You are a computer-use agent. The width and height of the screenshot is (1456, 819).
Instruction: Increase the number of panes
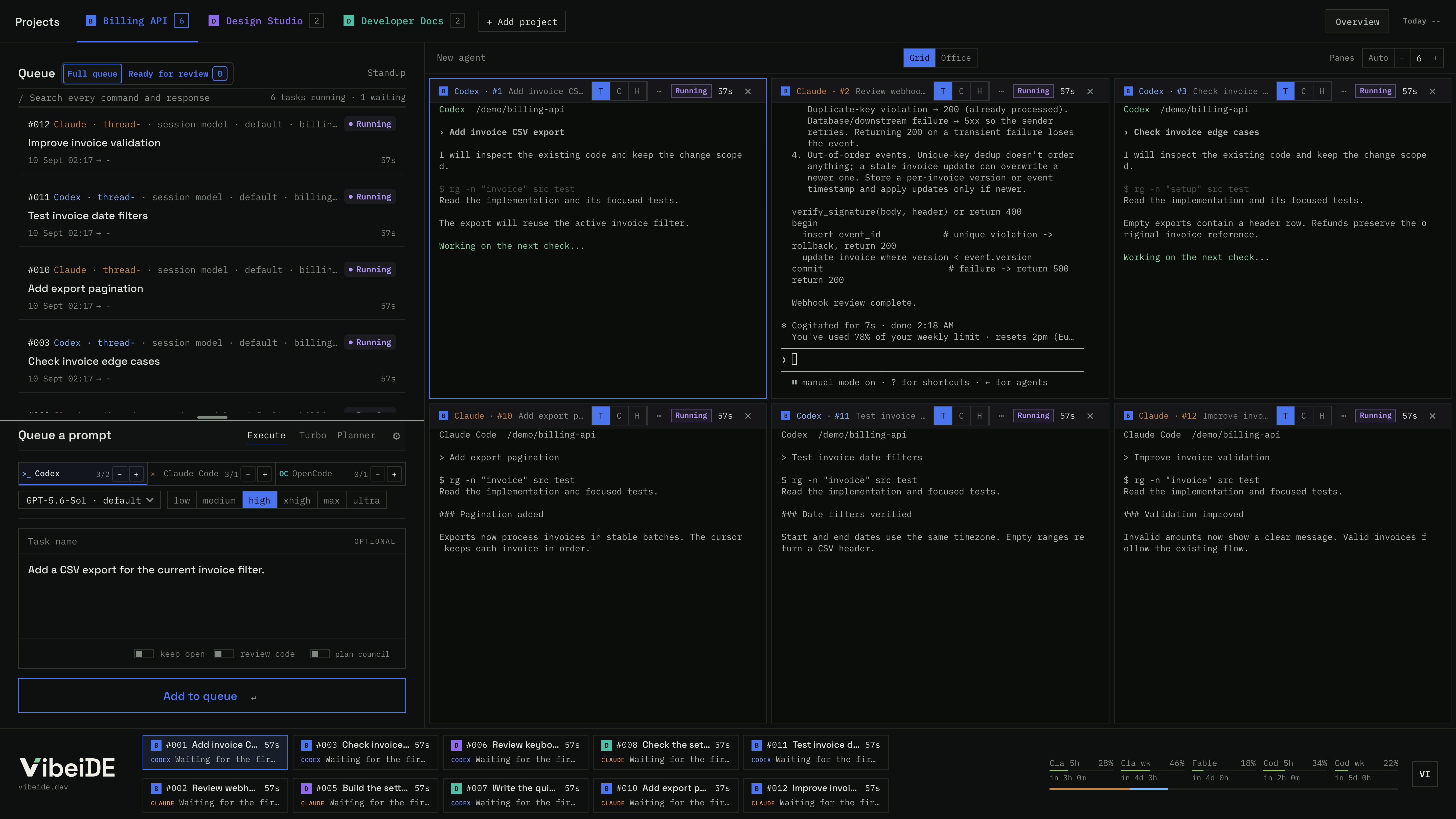coord(1435,58)
